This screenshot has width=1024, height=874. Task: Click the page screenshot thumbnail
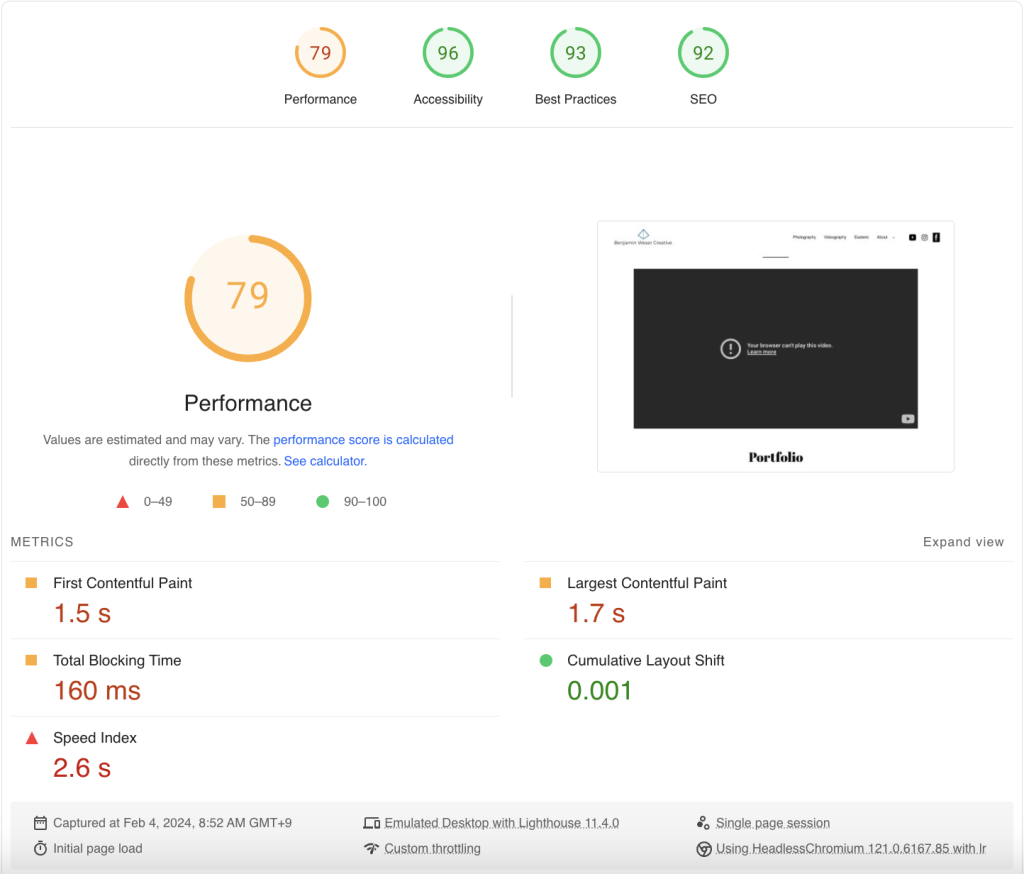click(x=775, y=346)
